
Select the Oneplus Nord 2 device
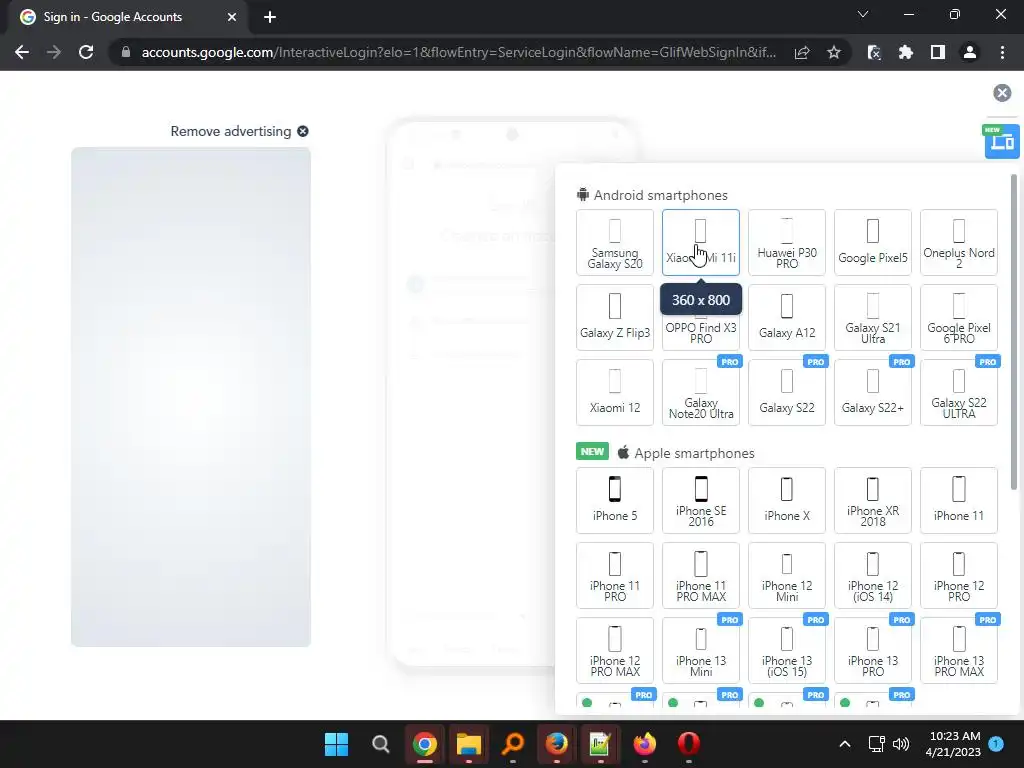[959, 242]
